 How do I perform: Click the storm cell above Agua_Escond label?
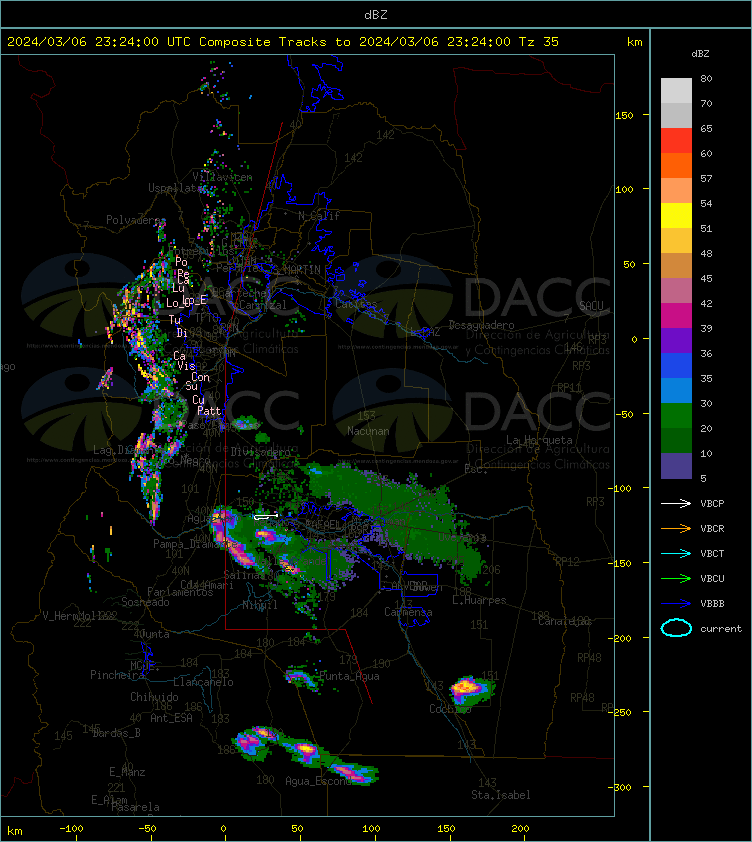coord(305,751)
